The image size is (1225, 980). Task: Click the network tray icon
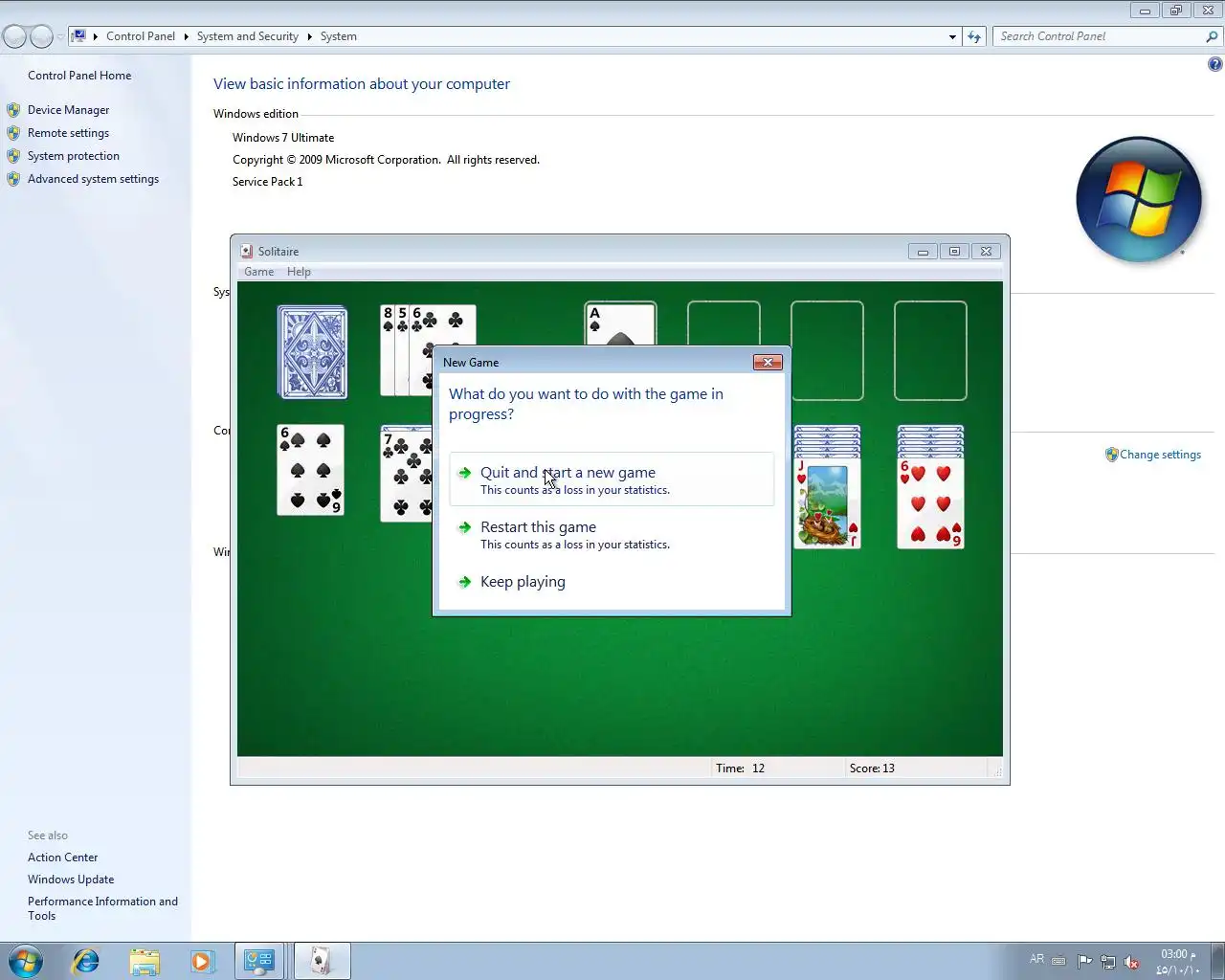click(1108, 961)
